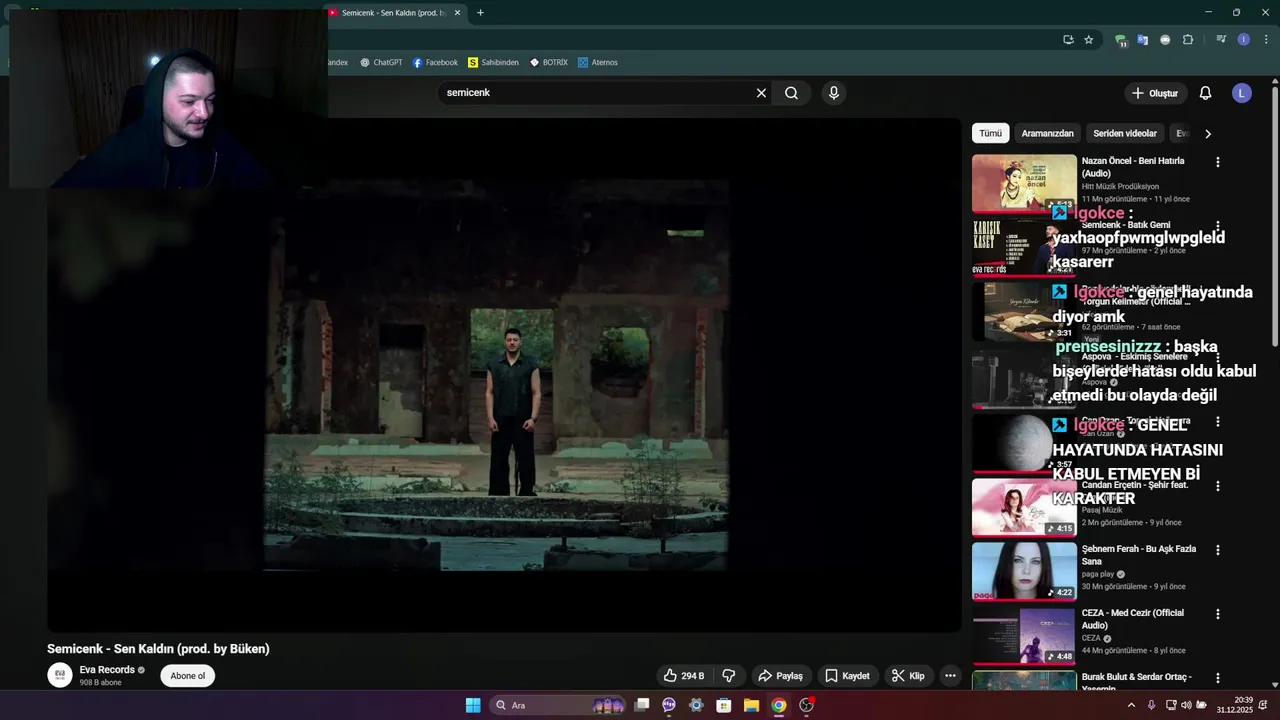The height and width of the screenshot is (720, 1280).
Task: Click the Paylaş share button
Action: tap(780, 676)
